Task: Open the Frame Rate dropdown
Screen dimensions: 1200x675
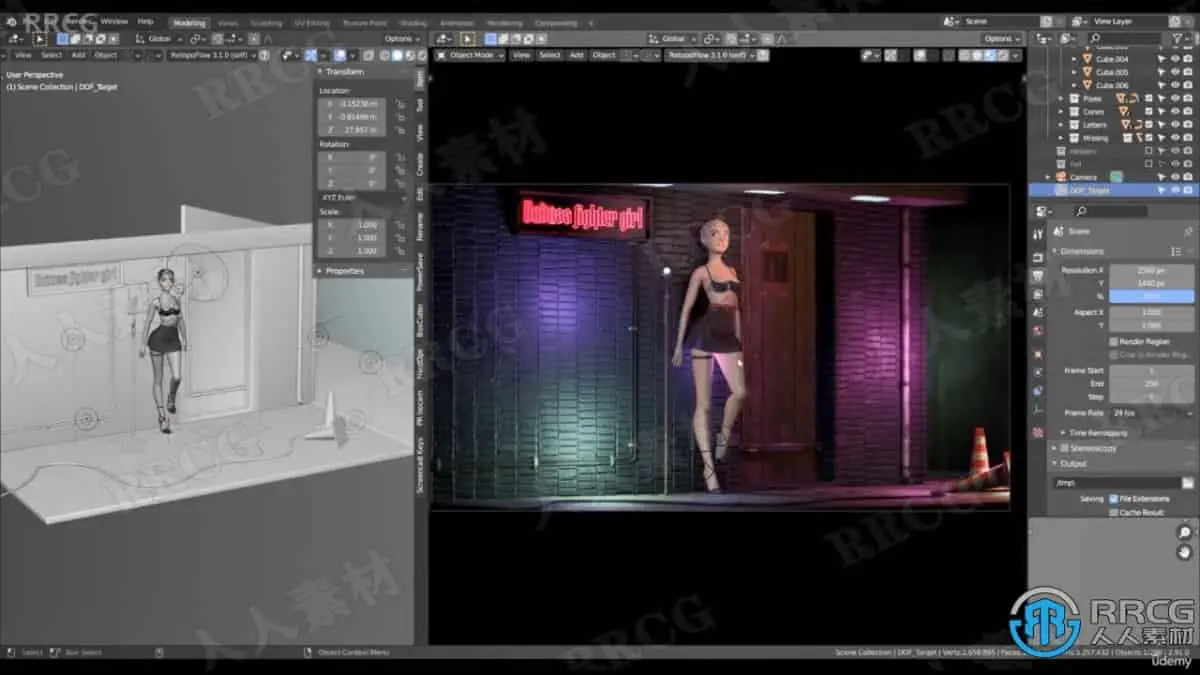Action: 1148,412
